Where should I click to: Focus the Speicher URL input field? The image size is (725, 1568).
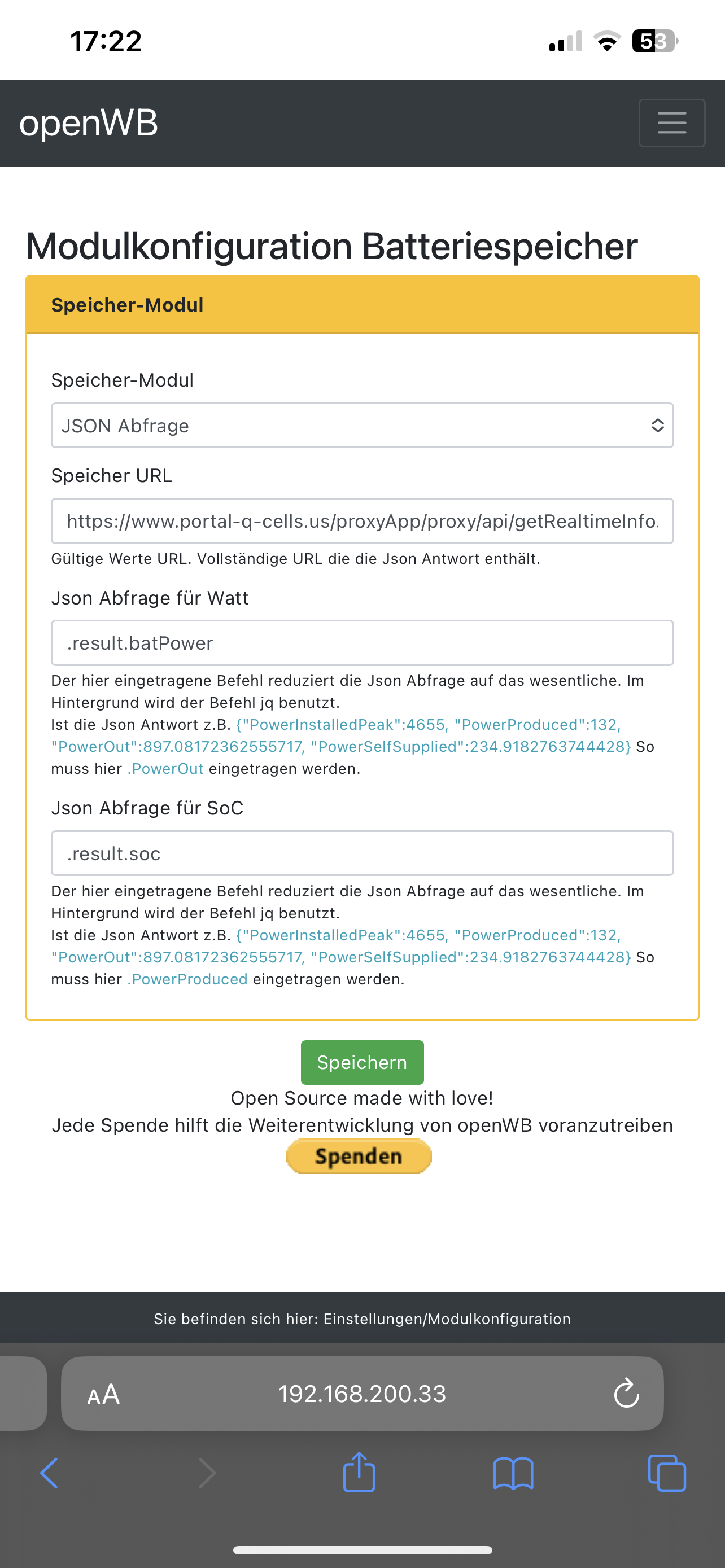tap(362, 521)
